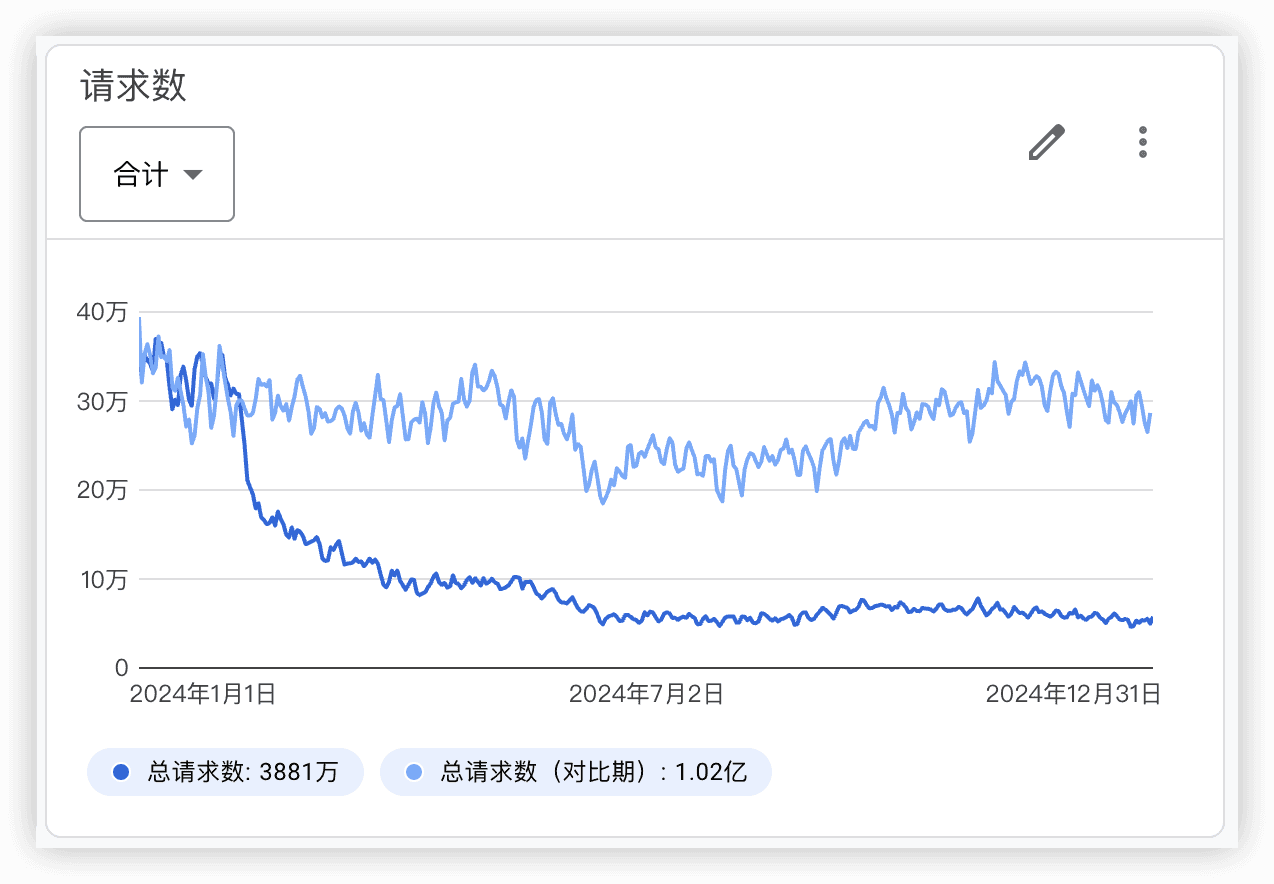Click the dark blue legend dot
1274x884 pixels.
(x=121, y=772)
